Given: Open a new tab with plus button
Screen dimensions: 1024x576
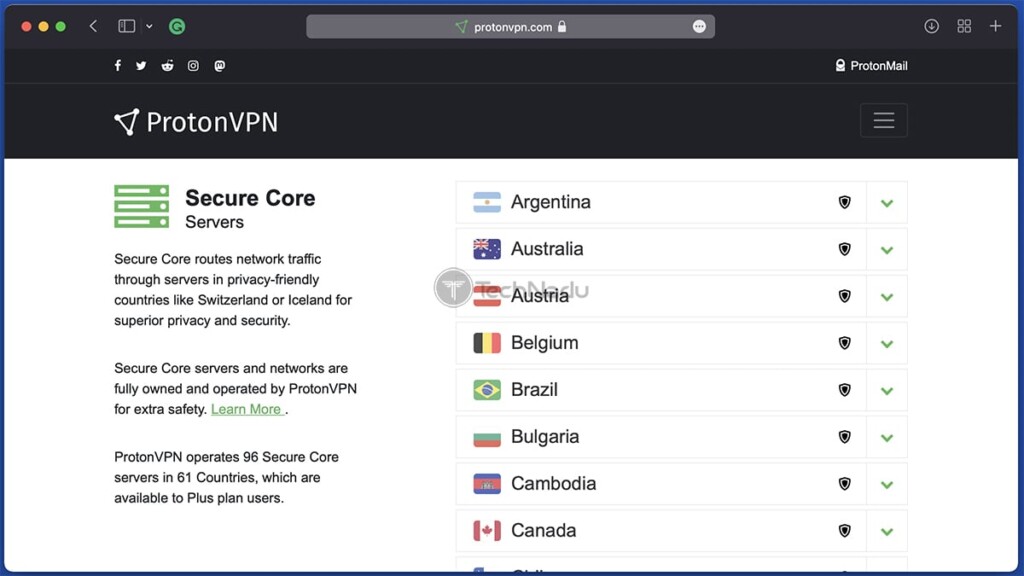Looking at the screenshot, I should [x=995, y=26].
